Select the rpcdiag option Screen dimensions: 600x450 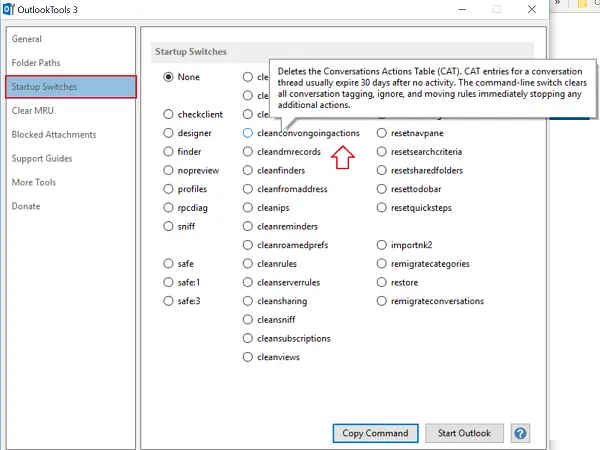pyautogui.click(x=168, y=208)
